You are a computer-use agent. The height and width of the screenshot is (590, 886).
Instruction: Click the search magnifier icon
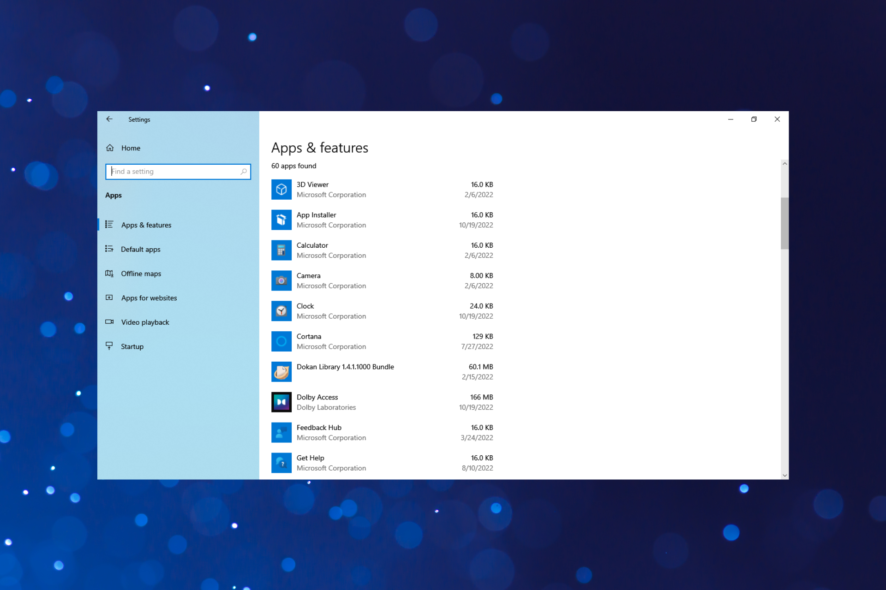[x=244, y=171]
